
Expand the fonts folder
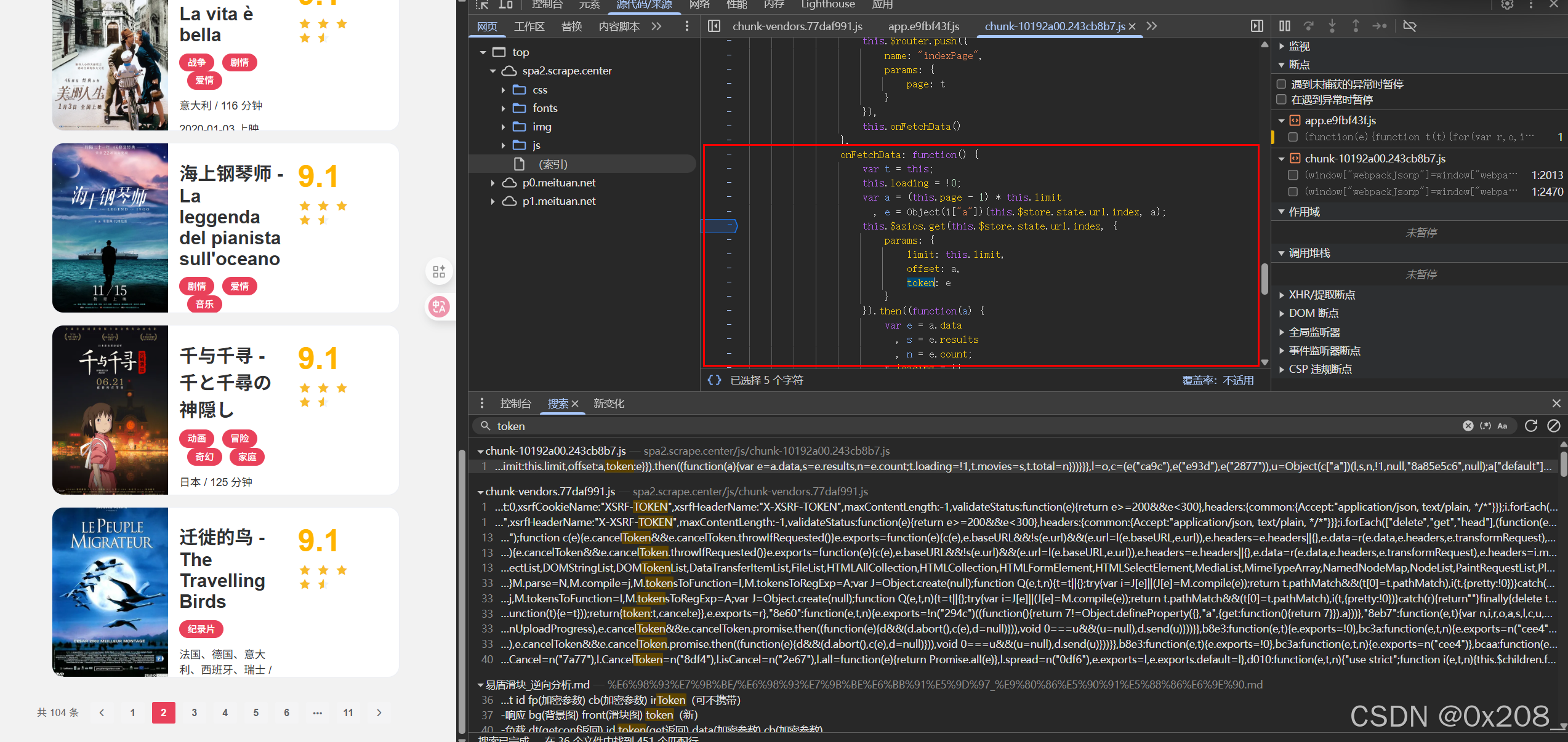pos(503,109)
